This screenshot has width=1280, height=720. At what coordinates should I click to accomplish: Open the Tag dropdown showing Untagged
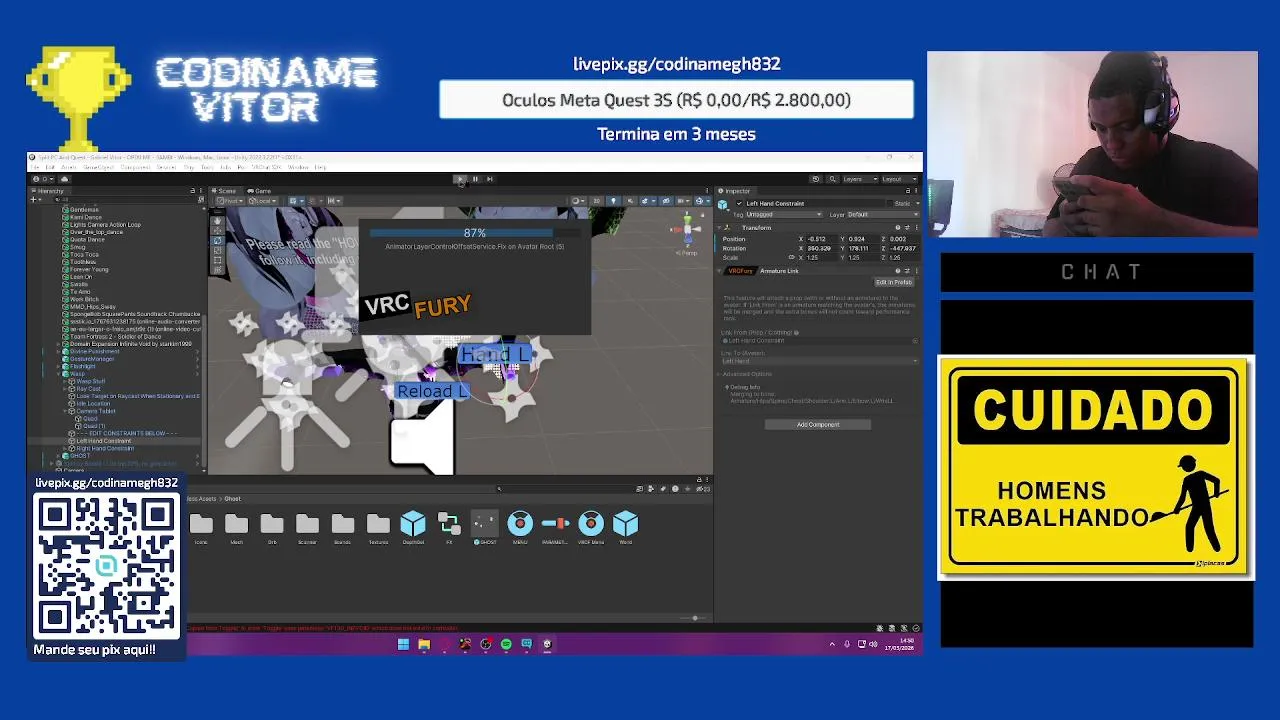783,215
